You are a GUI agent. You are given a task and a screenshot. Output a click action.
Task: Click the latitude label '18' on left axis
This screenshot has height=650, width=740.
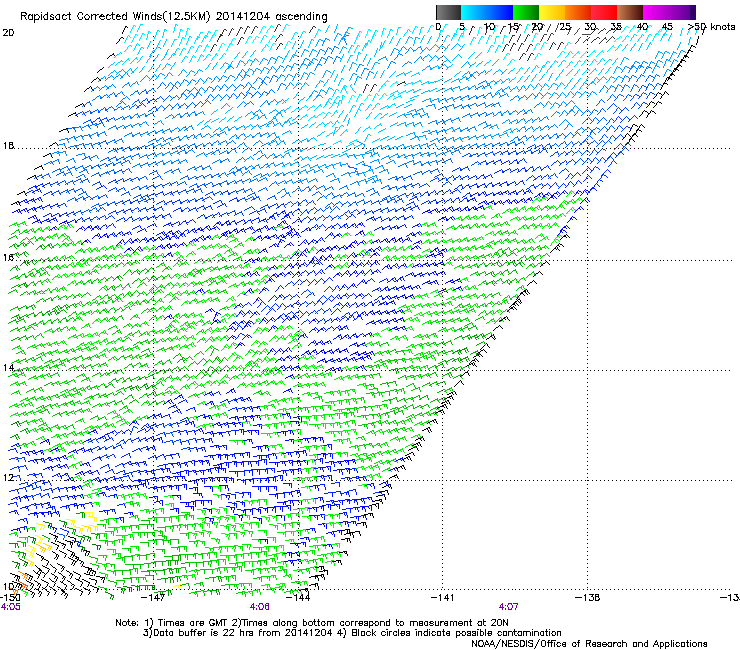tap(8, 146)
